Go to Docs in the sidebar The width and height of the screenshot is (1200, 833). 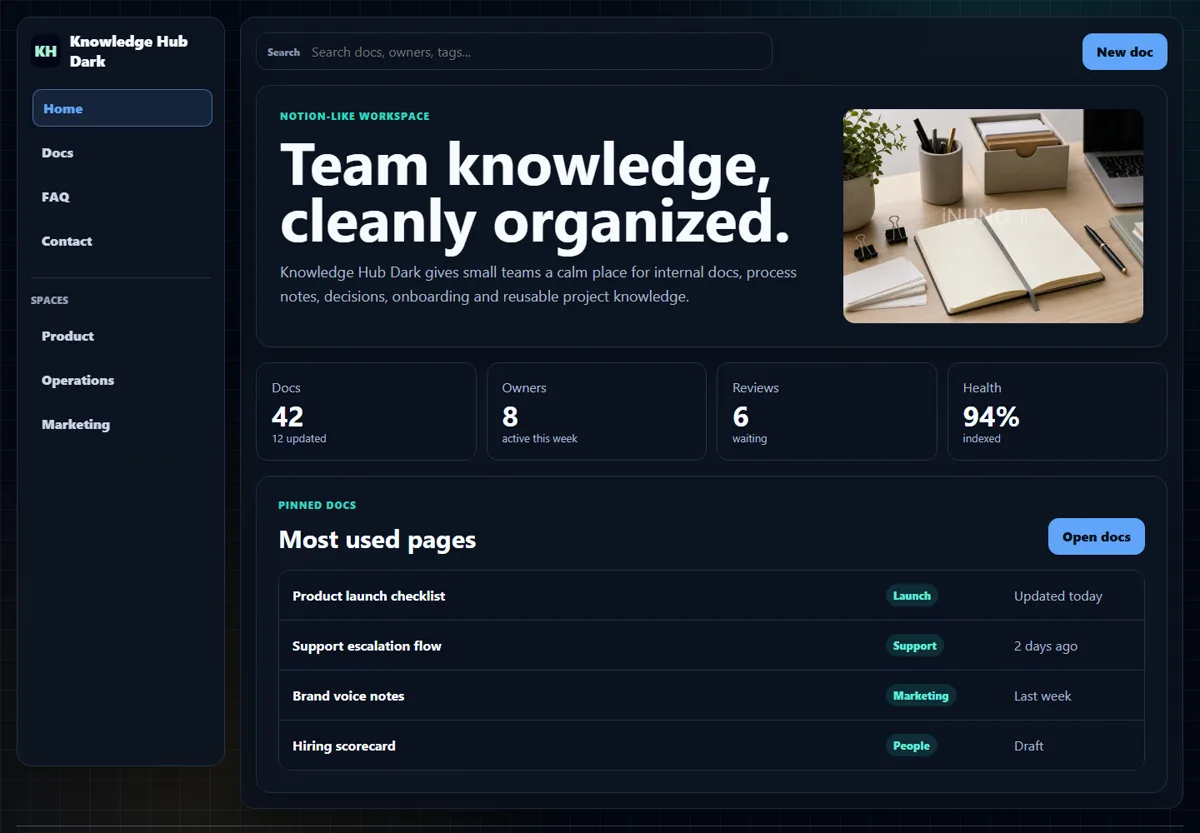click(122, 153)
